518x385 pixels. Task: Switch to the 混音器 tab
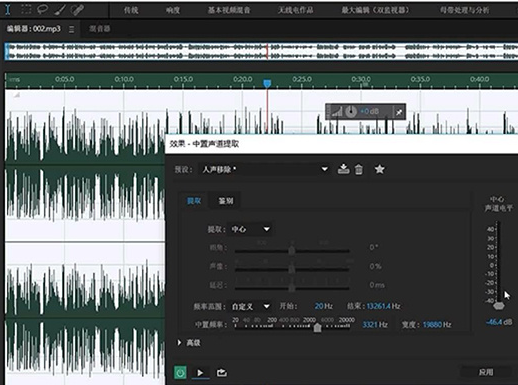tap(99, 29)
